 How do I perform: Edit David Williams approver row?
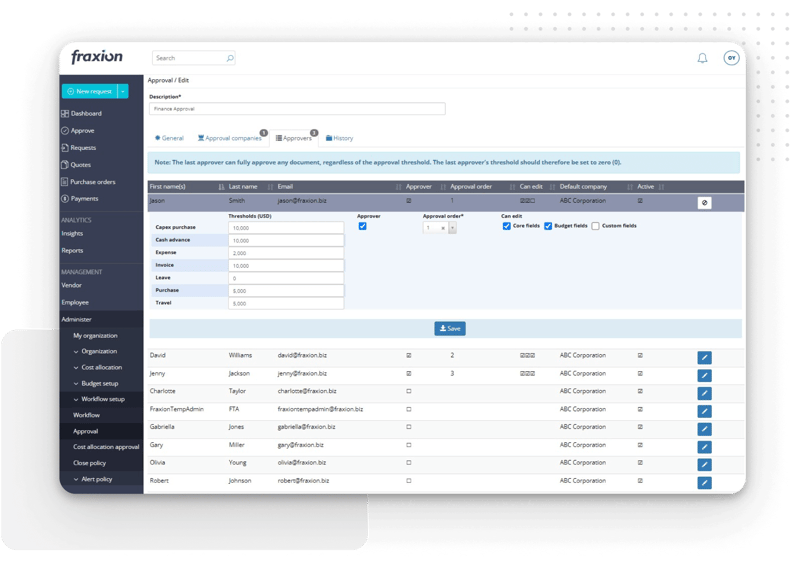pos(704,357)
